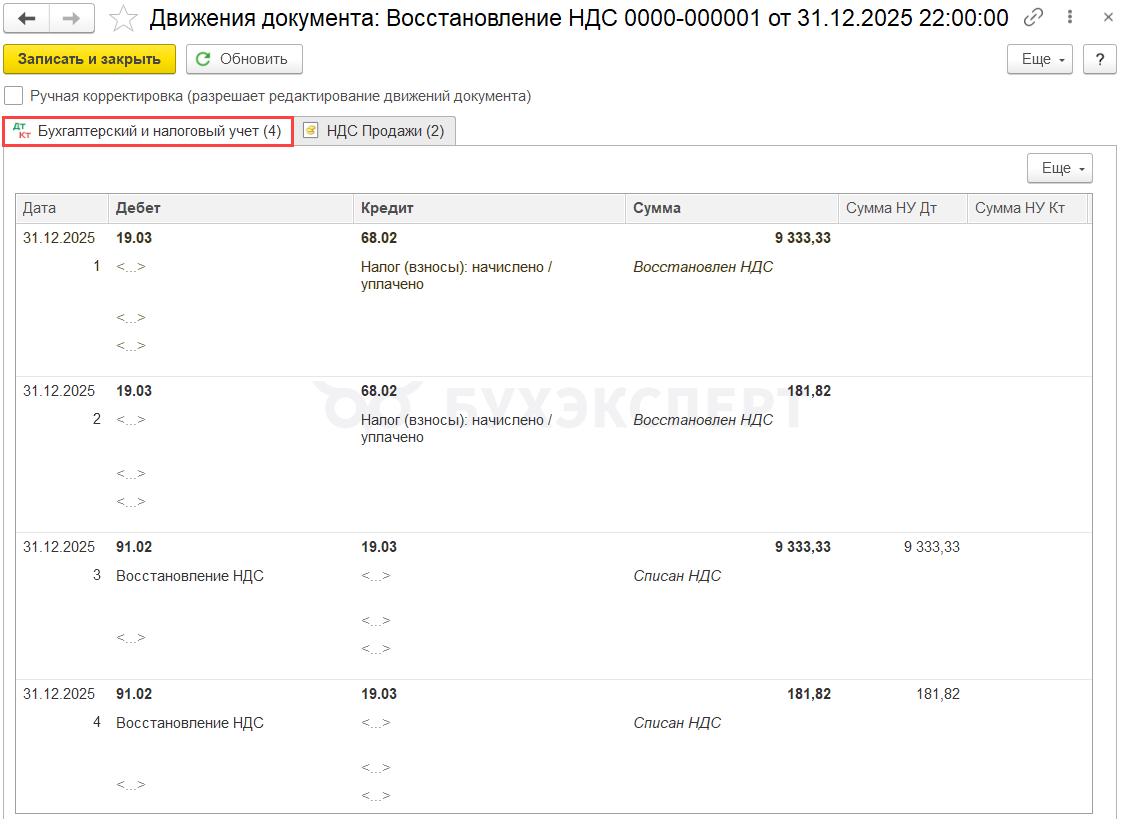Open help with the question mark button
Image resolution: width=1122 pixels, height=819 pixels.
click(x=1100, y=59)
